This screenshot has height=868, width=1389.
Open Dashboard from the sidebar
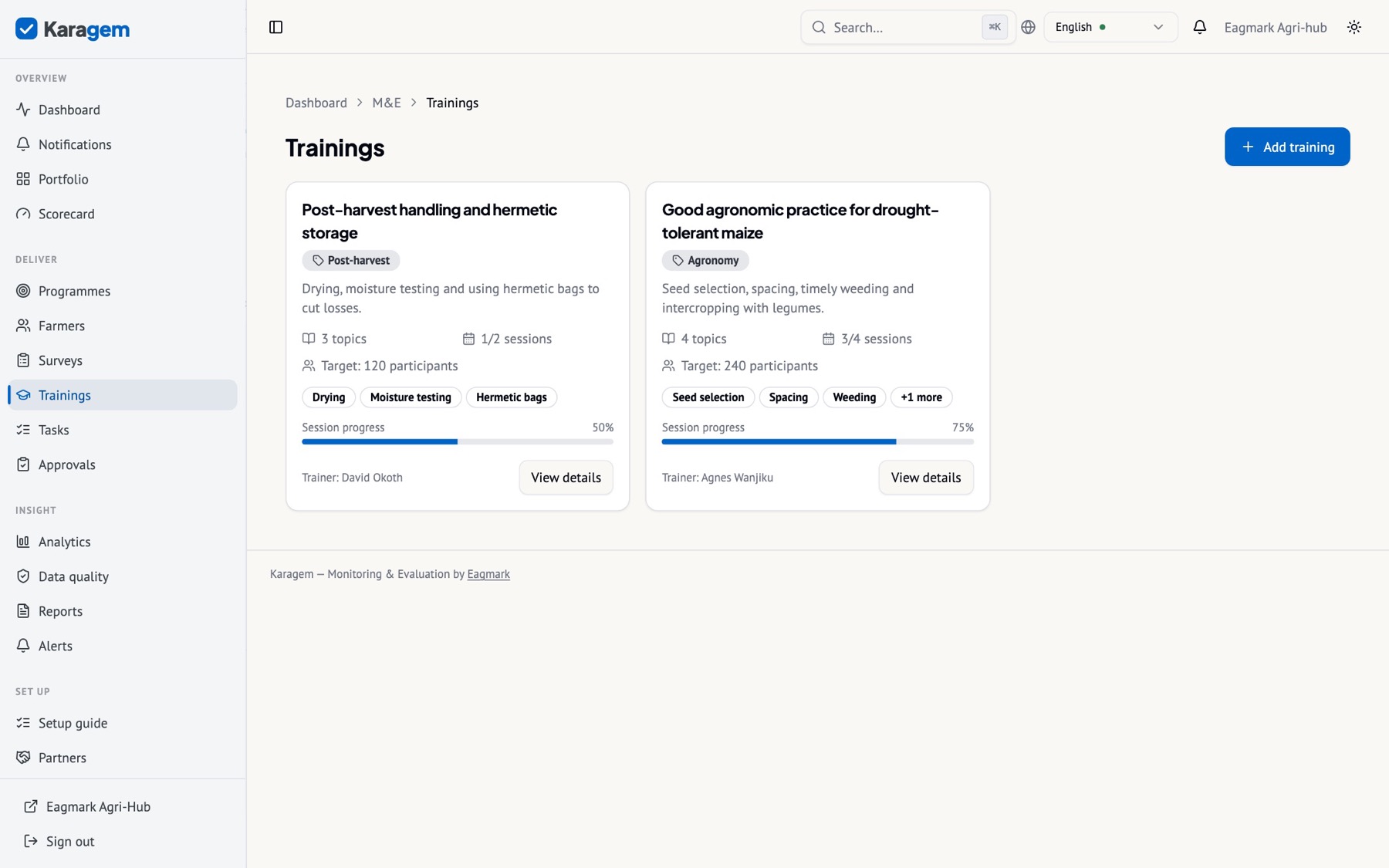[x=123, y=110]
